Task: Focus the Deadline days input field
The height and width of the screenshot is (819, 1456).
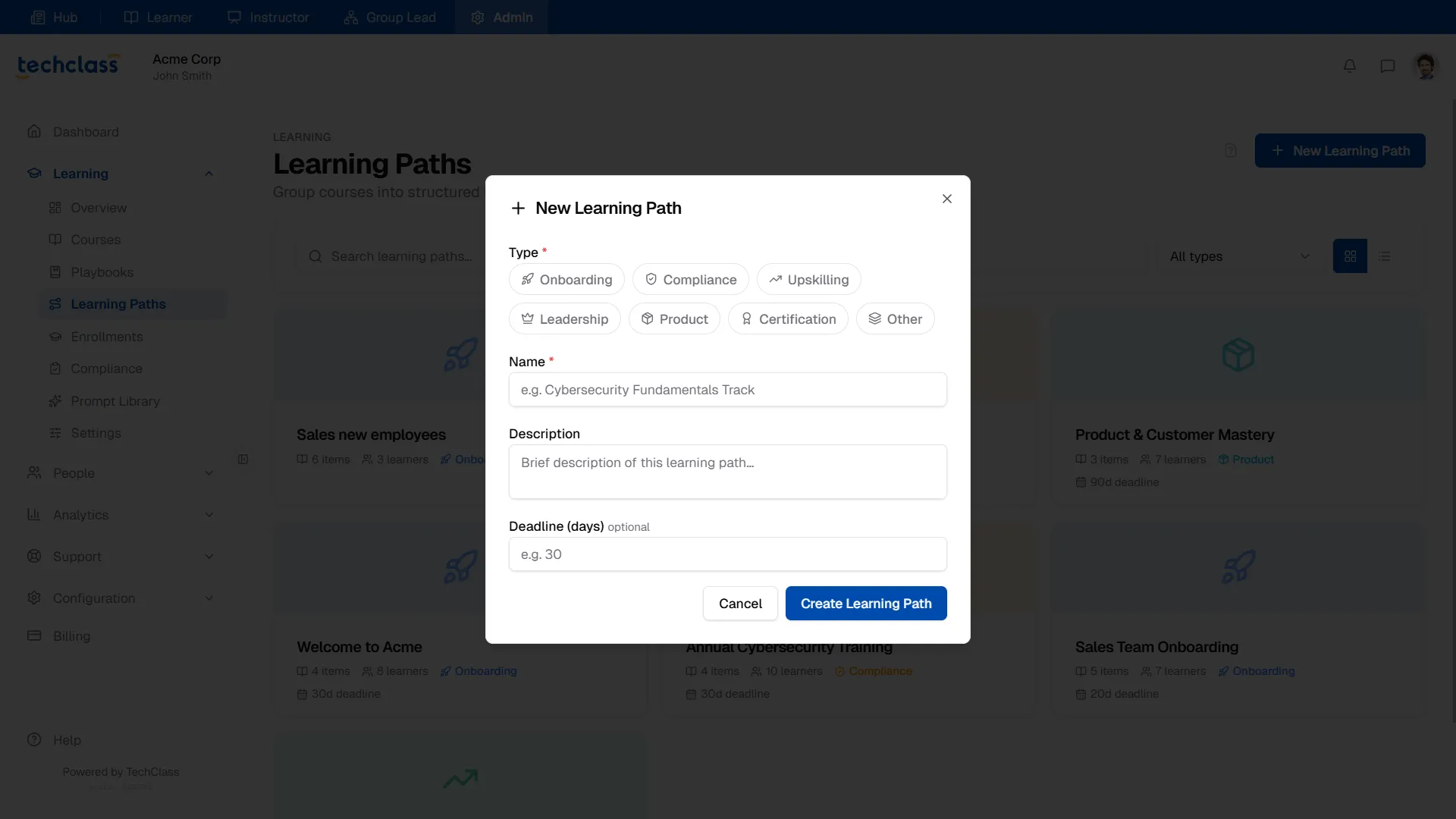Action: [727, 554]
